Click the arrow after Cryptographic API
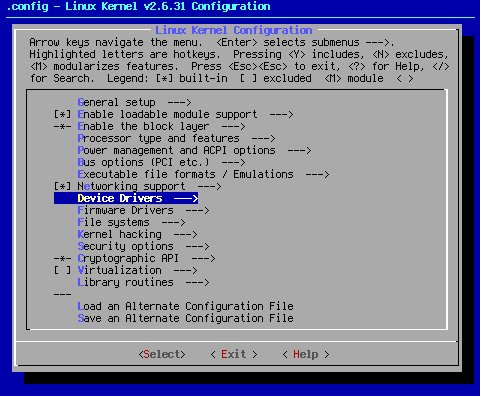The image size is (480, 396). 203,258
